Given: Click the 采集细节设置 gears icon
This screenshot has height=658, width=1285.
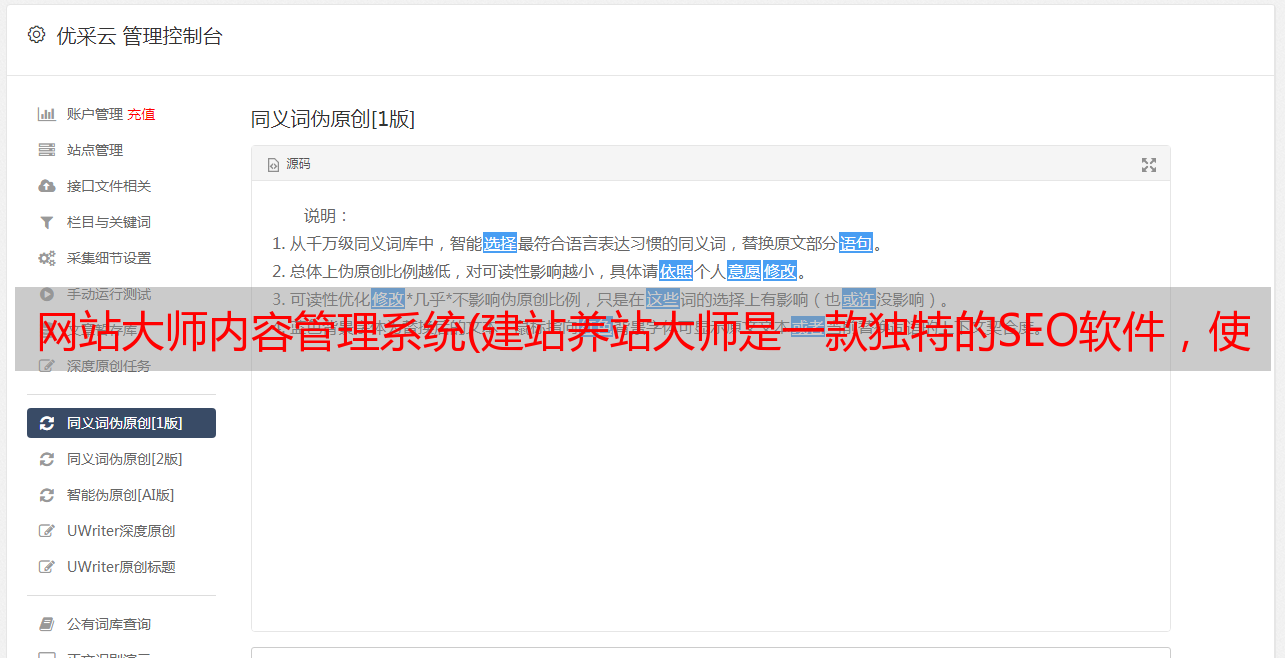Looking at the screenshot, I should [46, 258].
